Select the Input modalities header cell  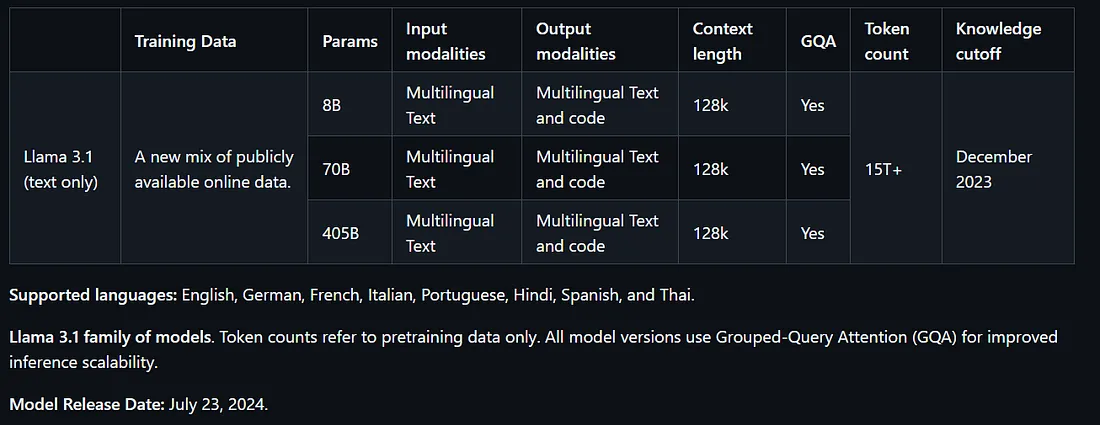pos(457,41)
